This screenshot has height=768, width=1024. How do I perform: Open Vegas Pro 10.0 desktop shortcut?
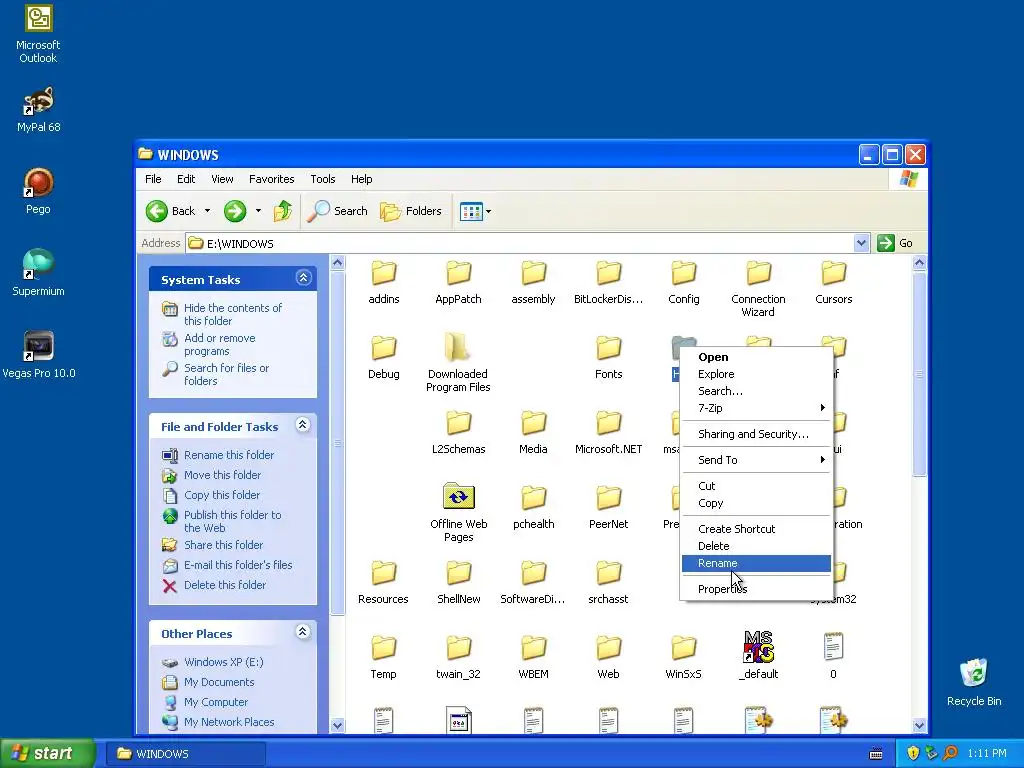tap(38, 355)
